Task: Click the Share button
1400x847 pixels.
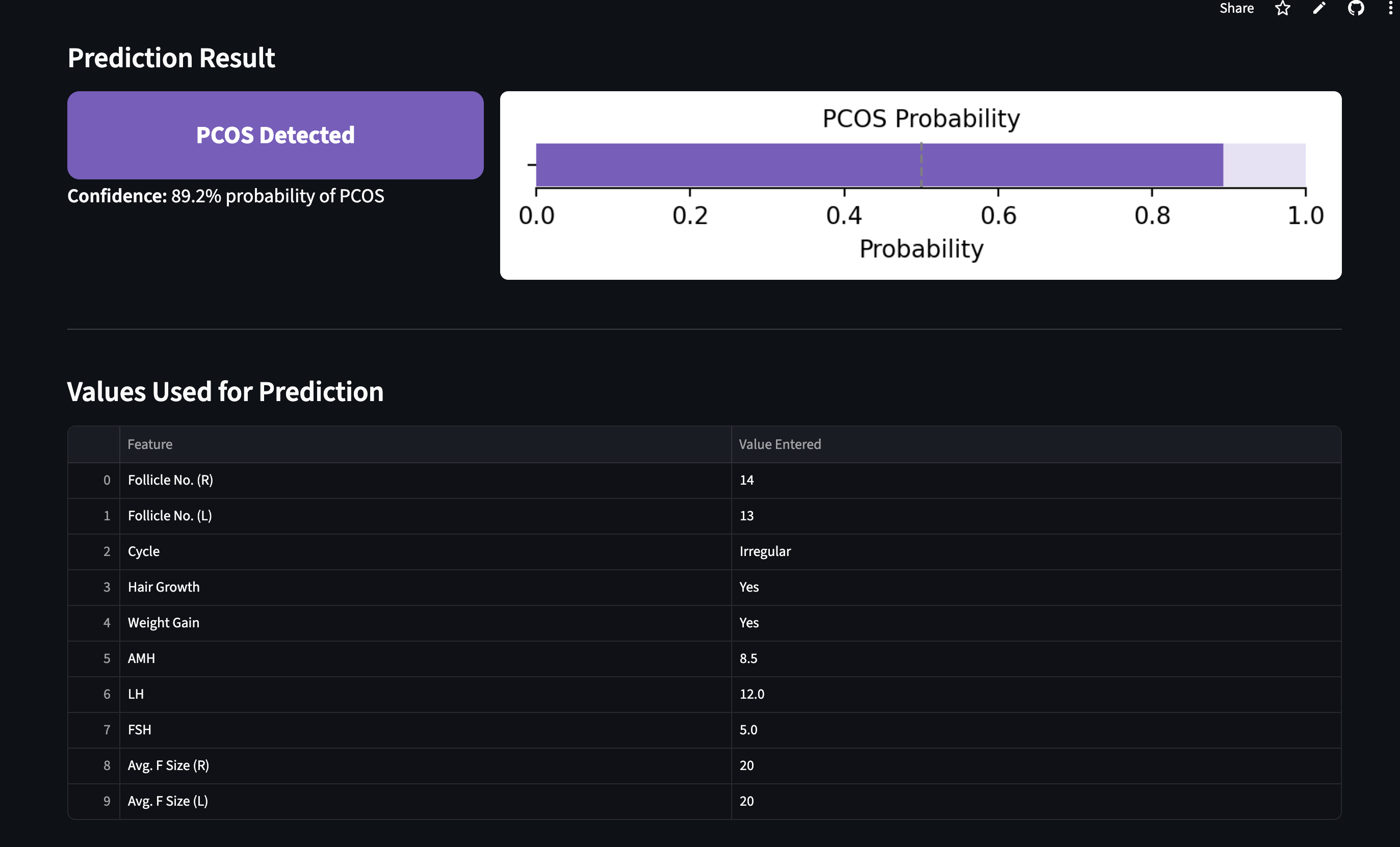Action: [x=1236, y=9]
